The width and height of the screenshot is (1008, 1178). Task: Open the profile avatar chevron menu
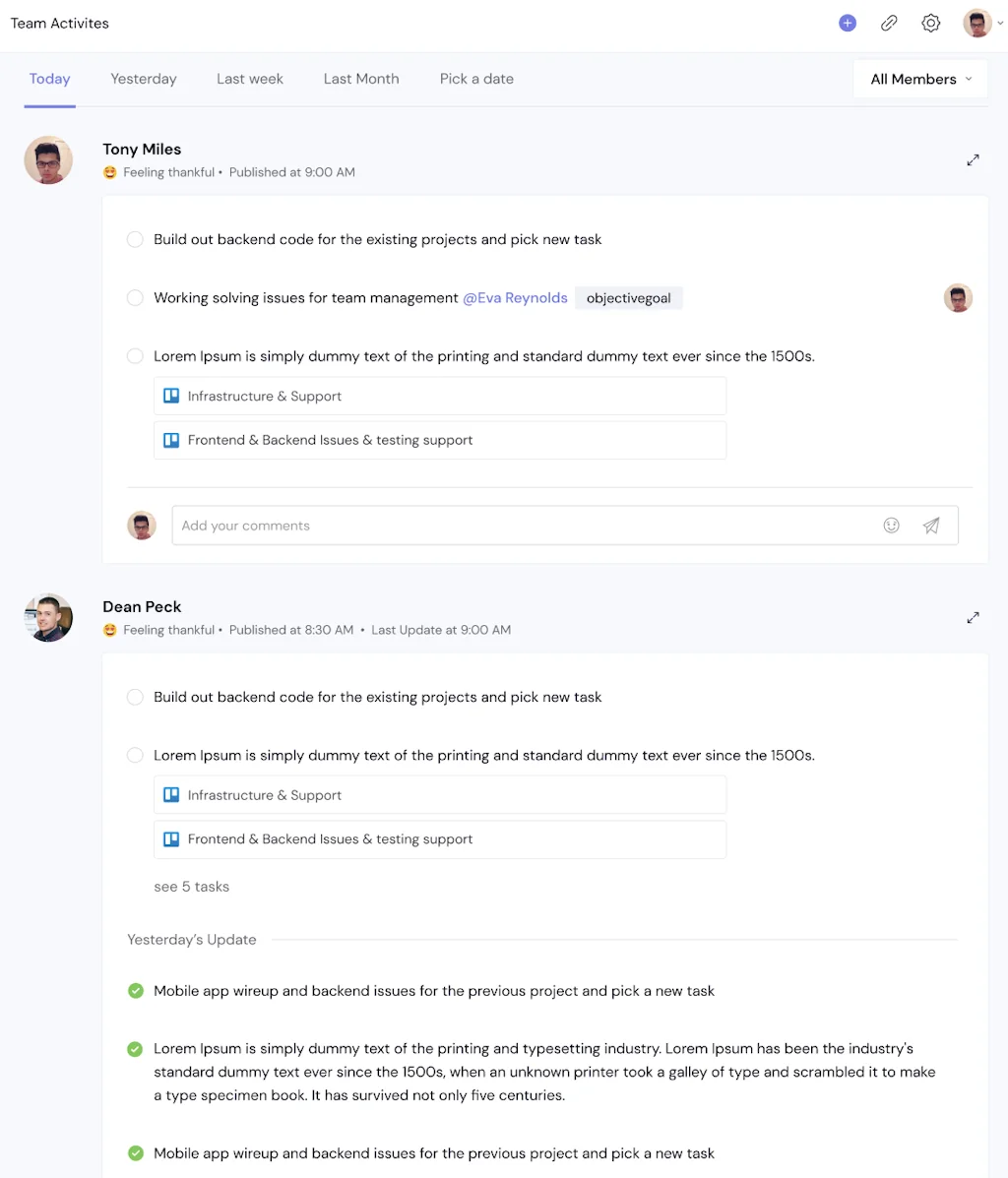pos(999,23)
